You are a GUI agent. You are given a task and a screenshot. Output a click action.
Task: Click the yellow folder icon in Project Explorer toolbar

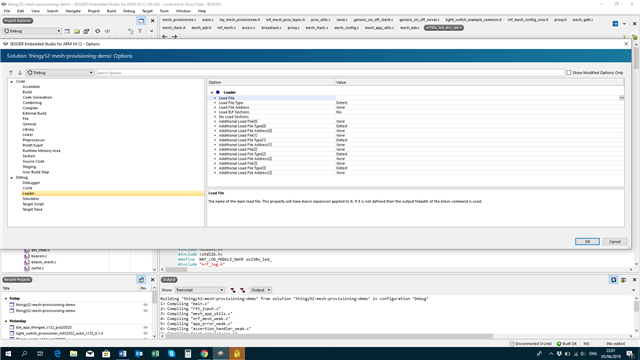(x=77, y=31)
